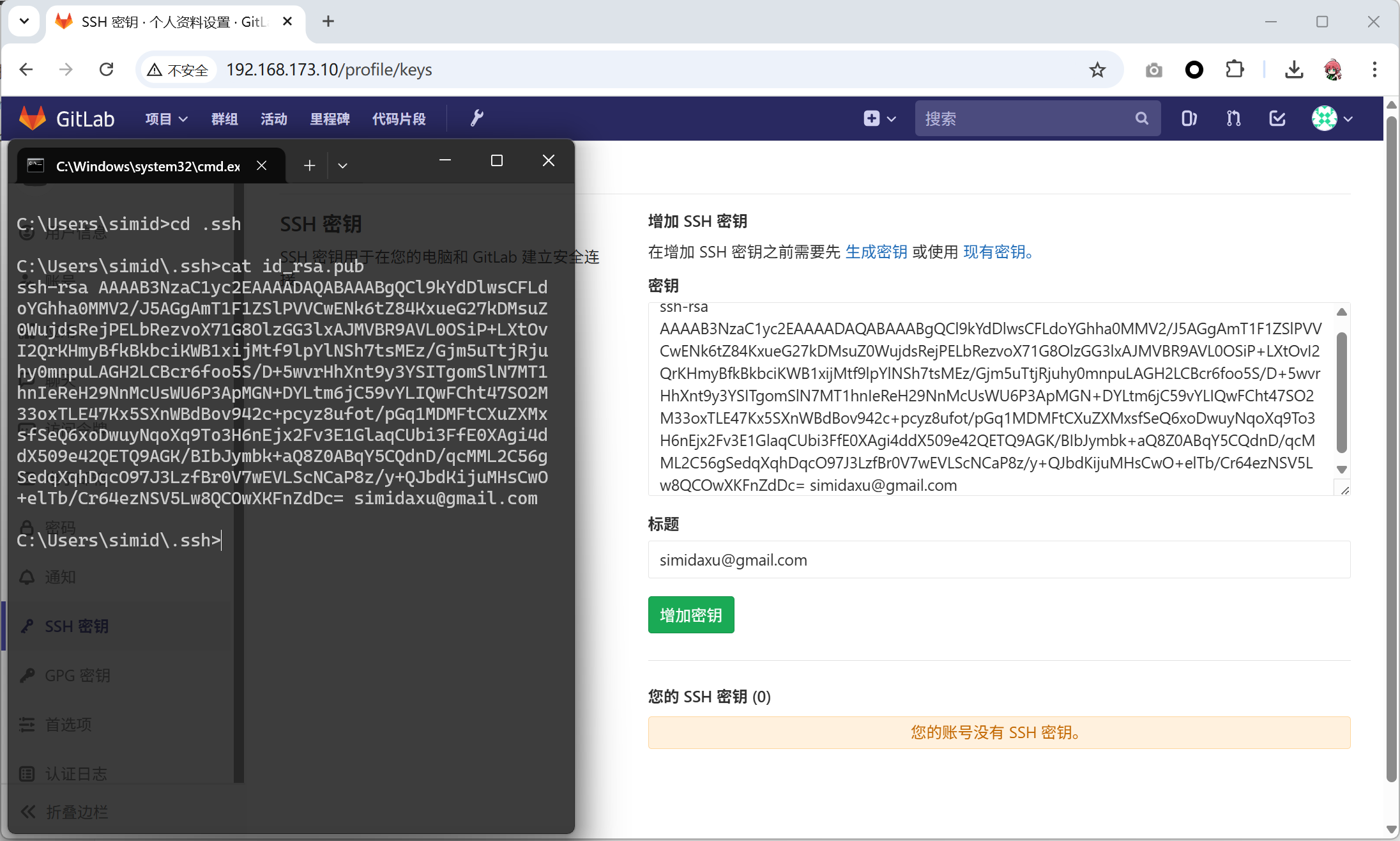Open terminal new tab profiles dropdown
The width and height of the screenshot is (1400, 841).
tap(343, 166)
